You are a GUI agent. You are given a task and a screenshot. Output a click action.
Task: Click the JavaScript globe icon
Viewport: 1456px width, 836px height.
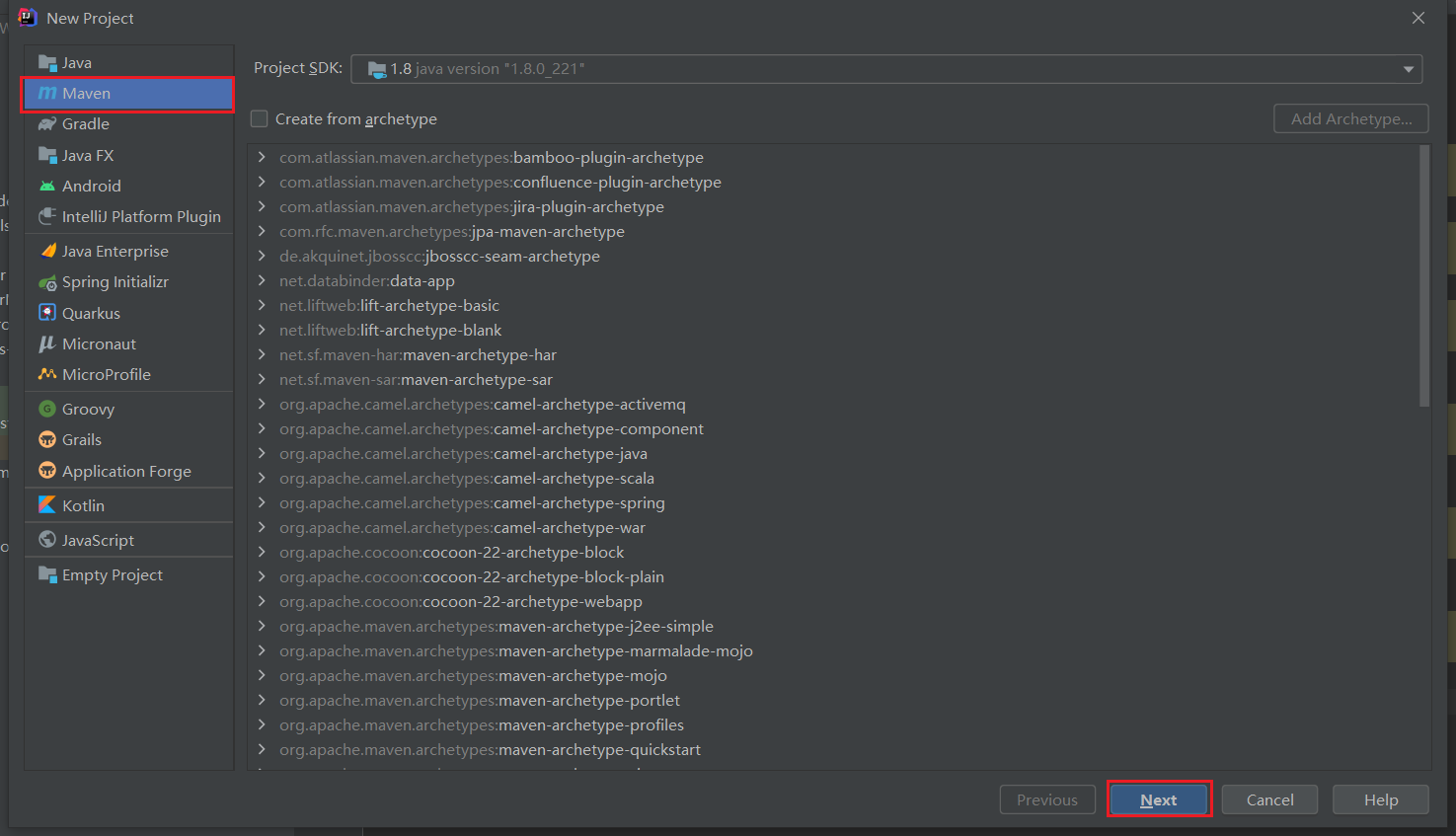coord(47,540)
